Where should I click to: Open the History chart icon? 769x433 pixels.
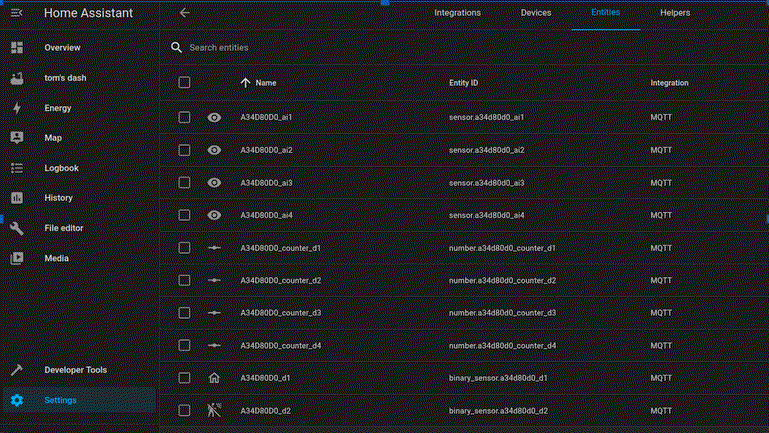[17, 198]
